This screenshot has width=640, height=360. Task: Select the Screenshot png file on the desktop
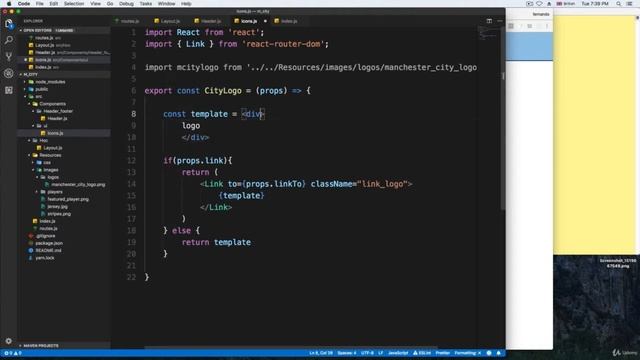[618, 263]
